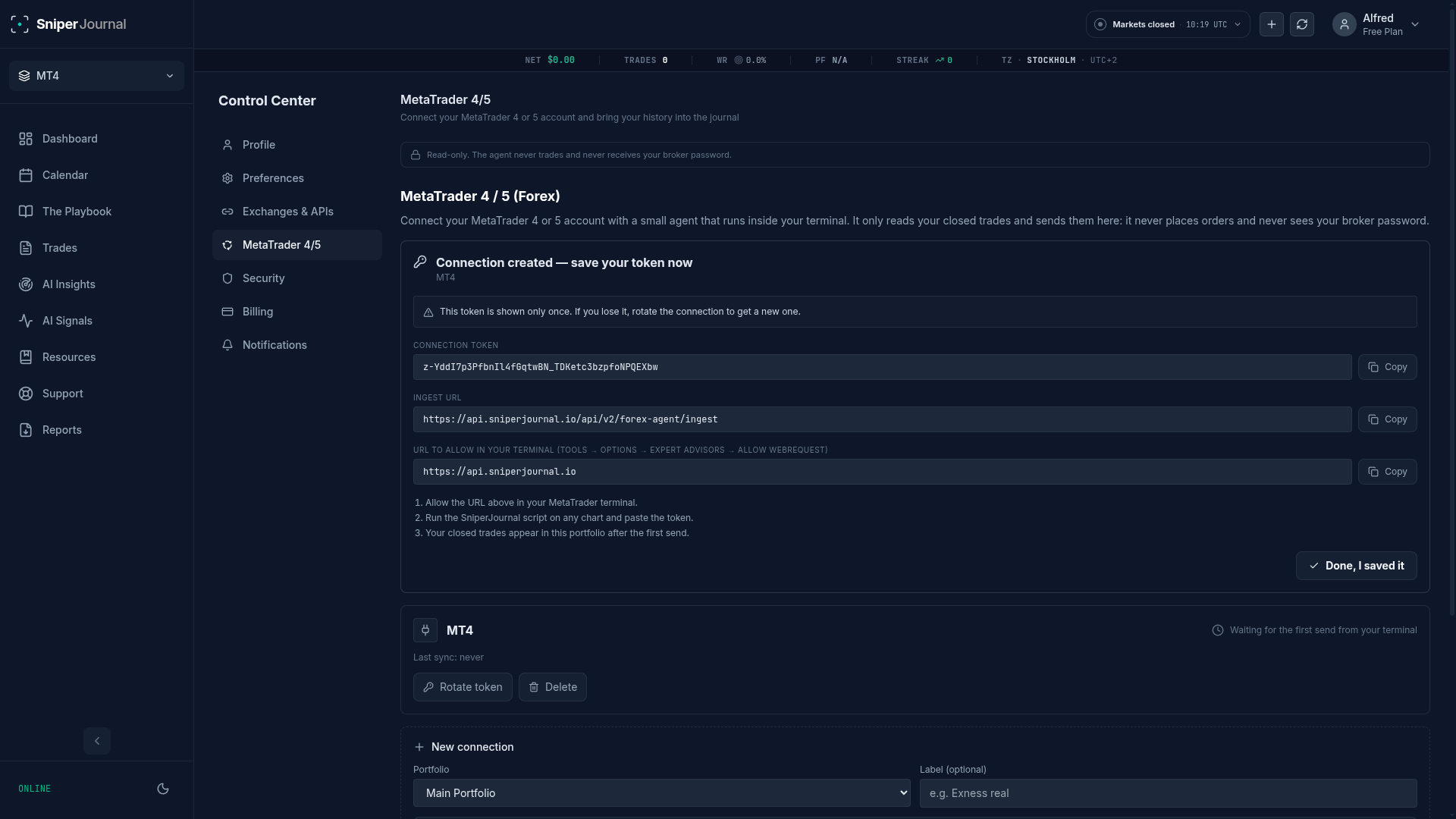This screenshot has width=1456, height=819.
Task: Expand the account menu chevron
Action: tap(1415, 24)
